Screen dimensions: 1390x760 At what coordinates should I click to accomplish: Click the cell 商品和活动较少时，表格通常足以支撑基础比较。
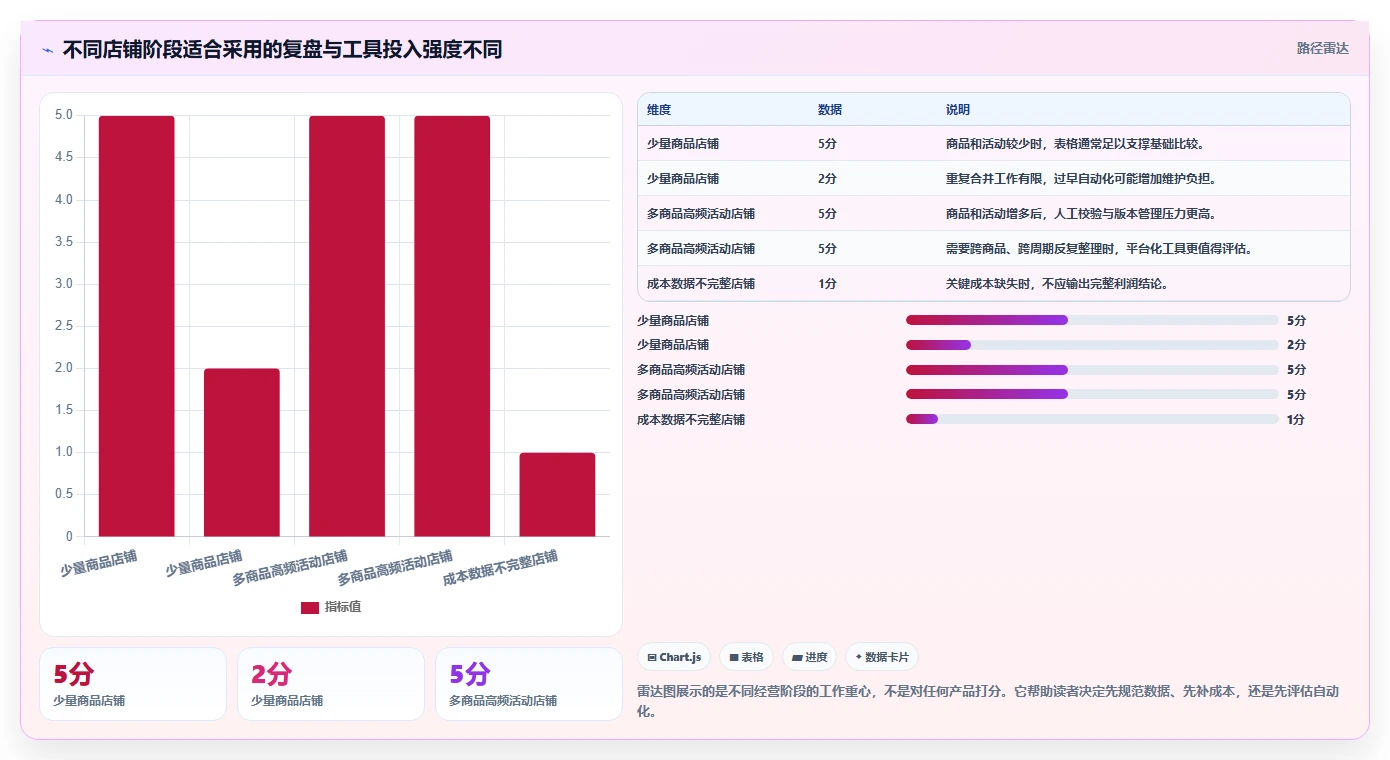tap(1076, 144)
